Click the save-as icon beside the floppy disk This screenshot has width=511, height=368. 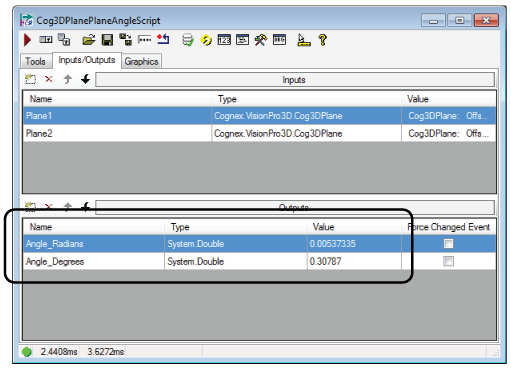pos(125,40)
